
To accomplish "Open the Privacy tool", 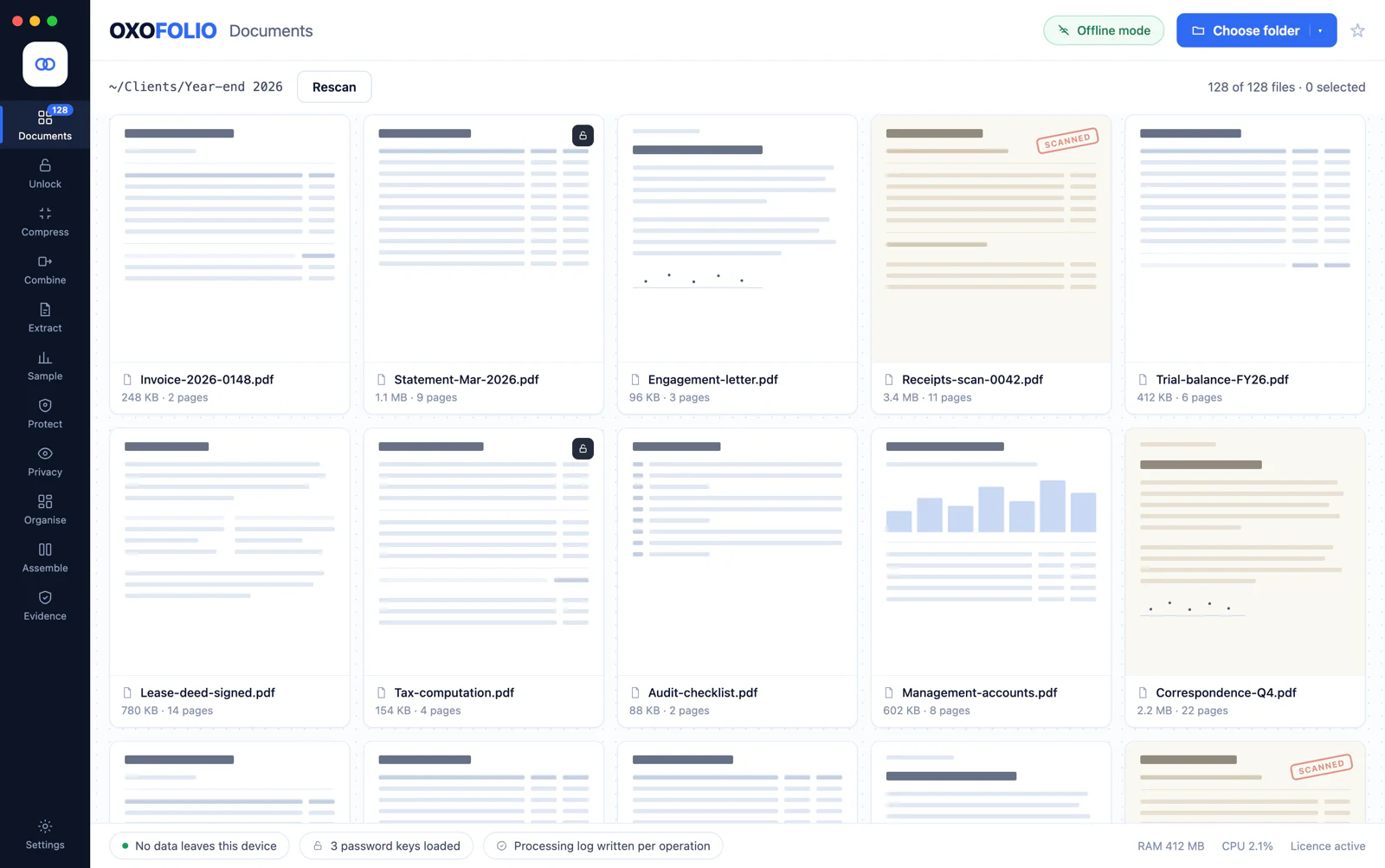I will pos(45,461).
